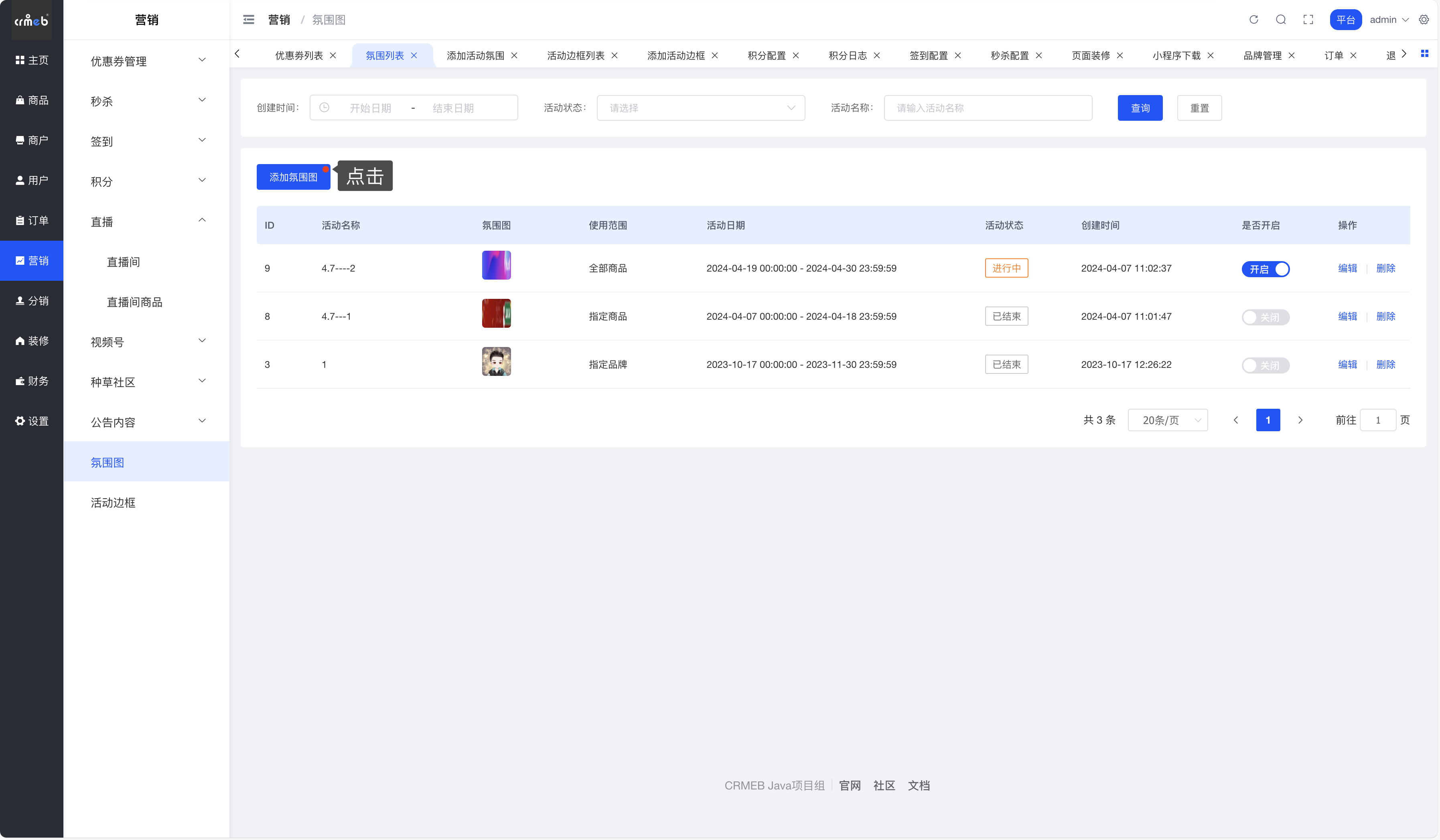
Task: Switch to the 活动边框列表 tab
Action: 576,55
